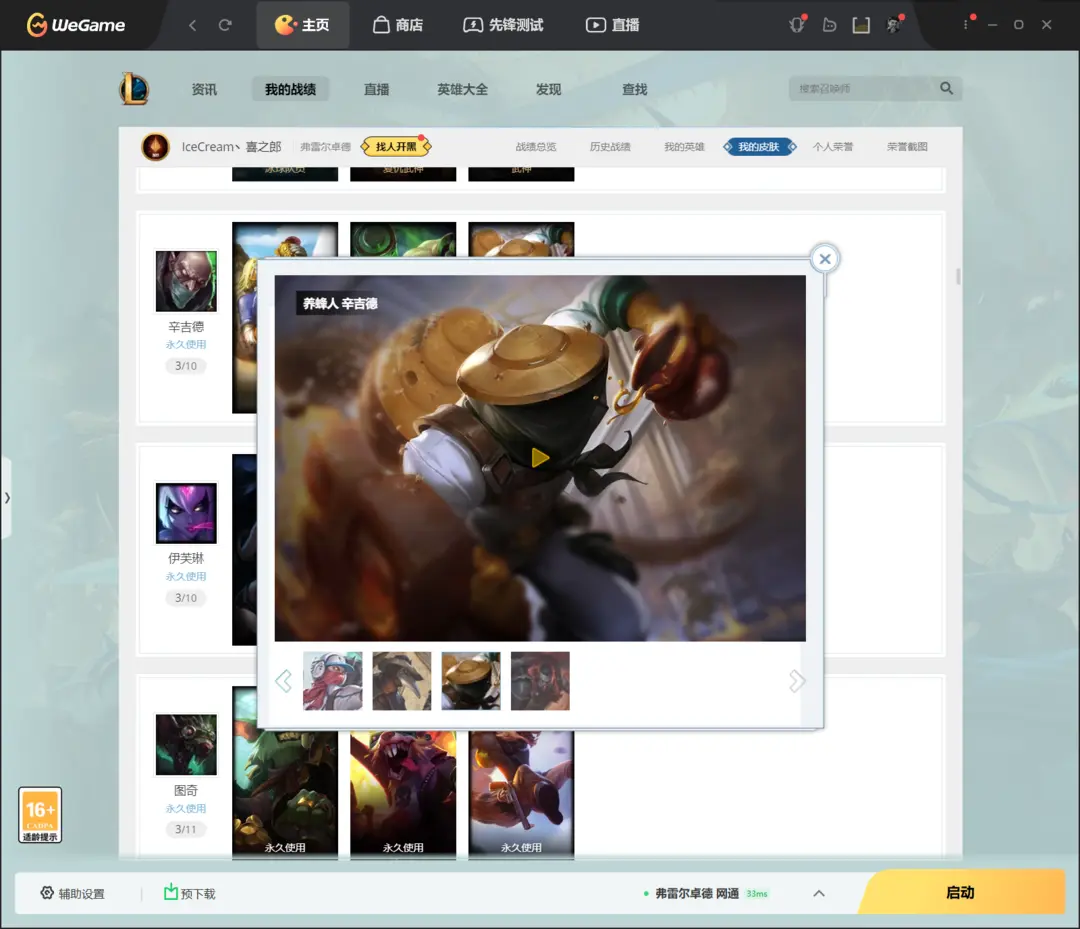This screenshot has height=929, width=1080.
Task: Switch to the 战绩总览 tab
Action: coord(536,147)
